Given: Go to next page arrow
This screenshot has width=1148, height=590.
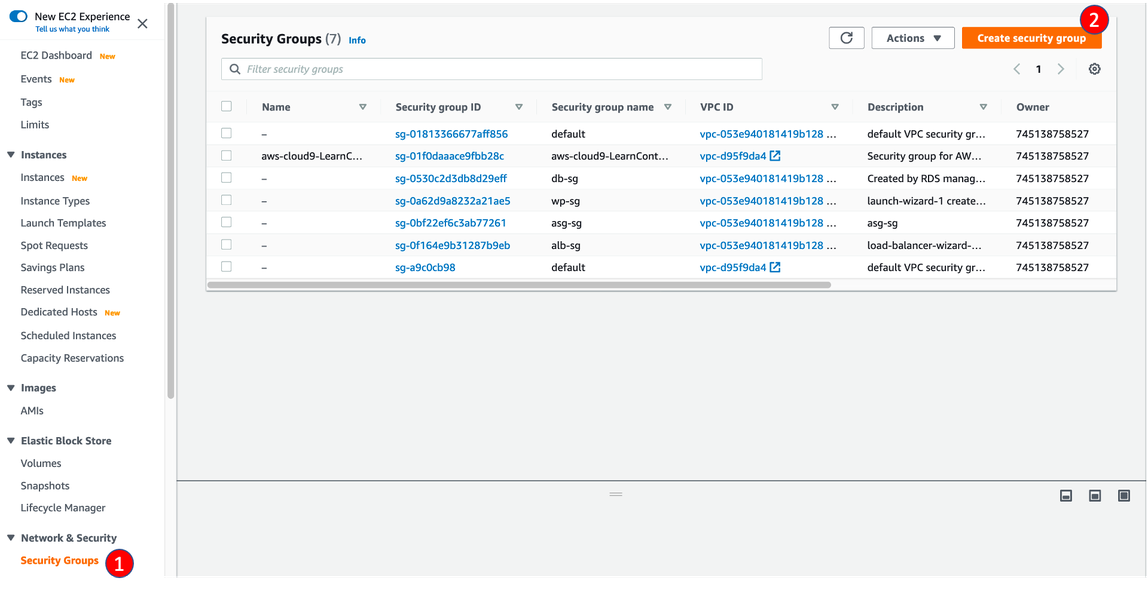Looking at the screenshot, I should point(1061,69).
